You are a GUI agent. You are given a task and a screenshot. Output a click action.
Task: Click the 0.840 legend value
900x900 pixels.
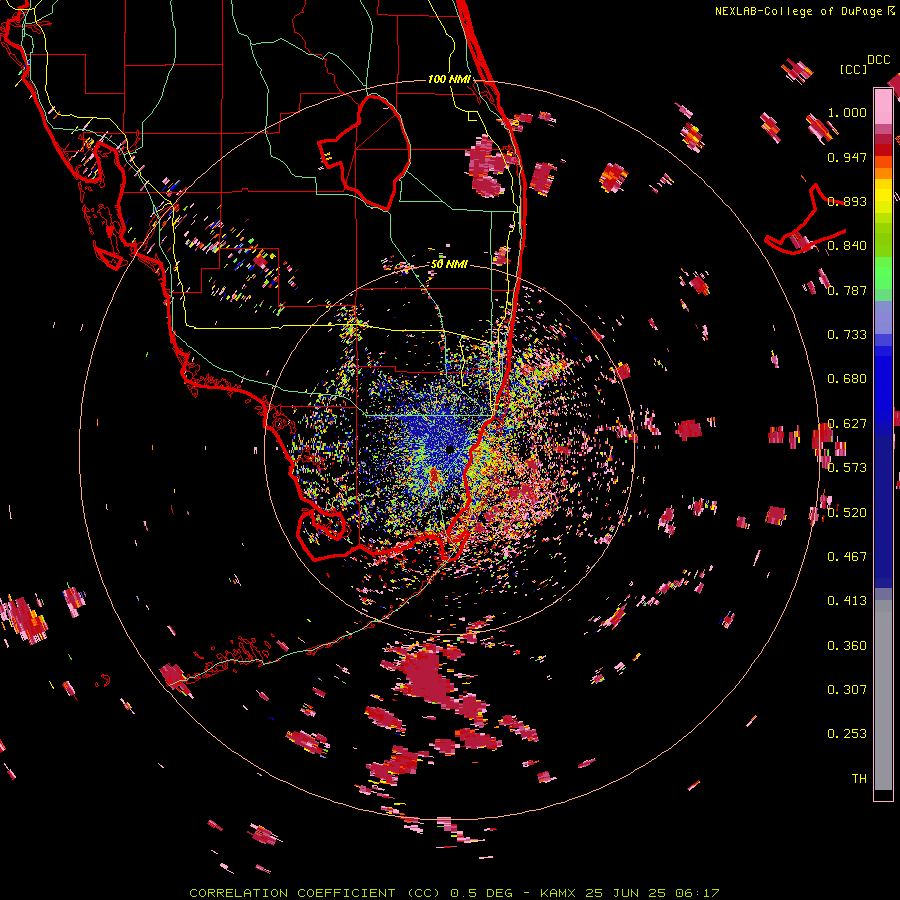tap(847, 246)
